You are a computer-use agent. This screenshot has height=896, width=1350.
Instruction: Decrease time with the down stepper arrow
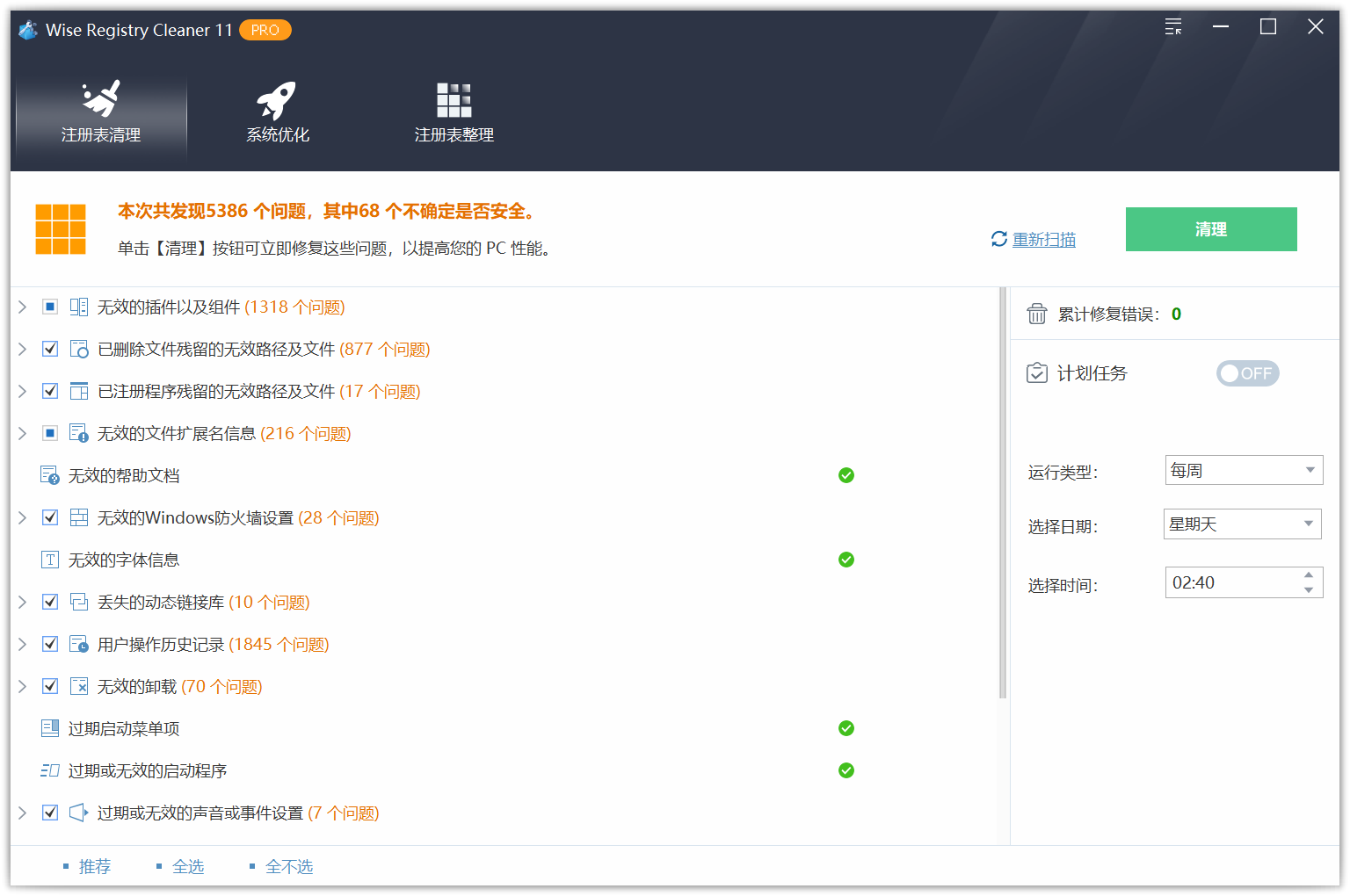click(x=1309, y=590)
